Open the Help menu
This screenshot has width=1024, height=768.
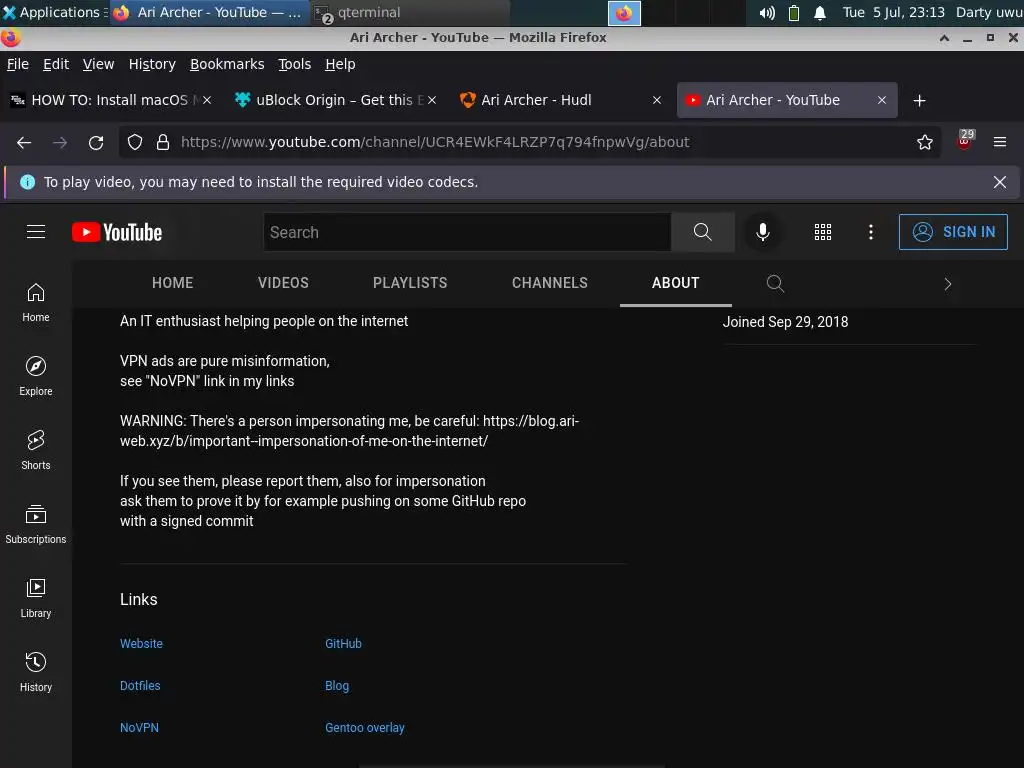(340, 64)
